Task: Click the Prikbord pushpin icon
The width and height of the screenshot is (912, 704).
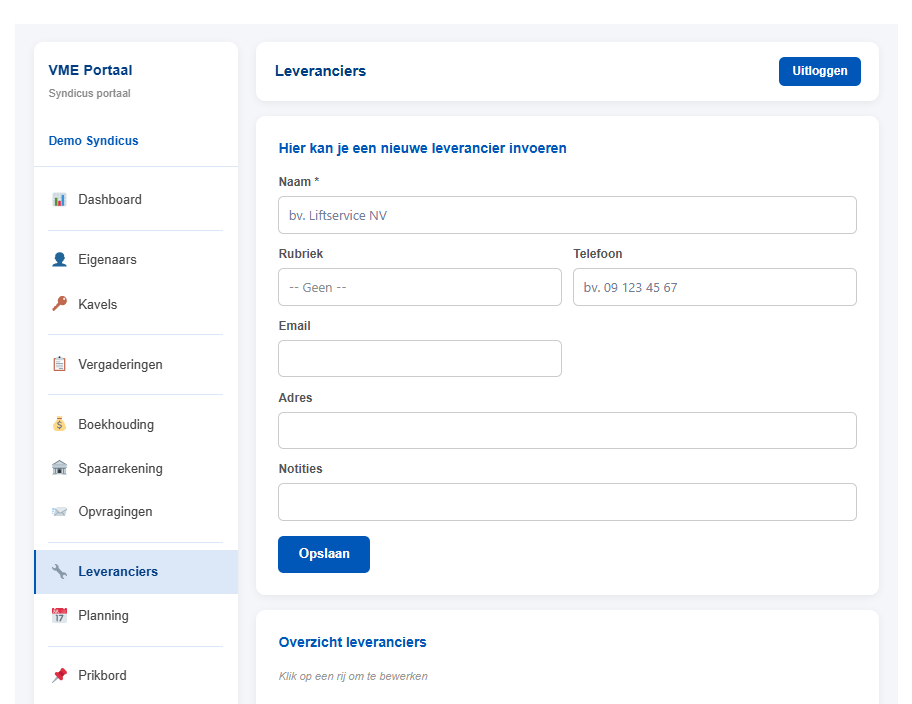Action: pos(59,675)
